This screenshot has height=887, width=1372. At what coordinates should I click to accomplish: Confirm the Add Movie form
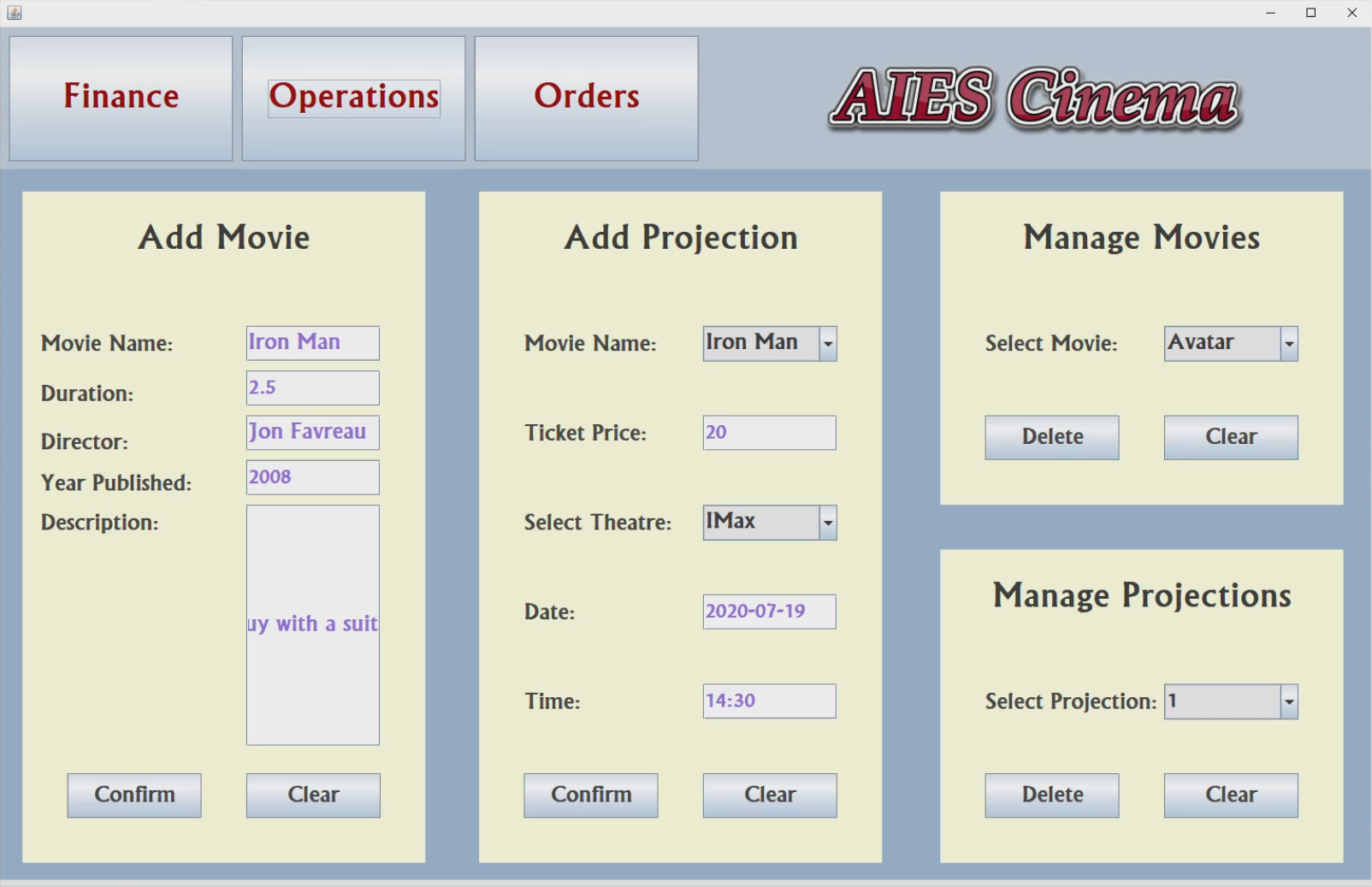(x=134, y=795)
